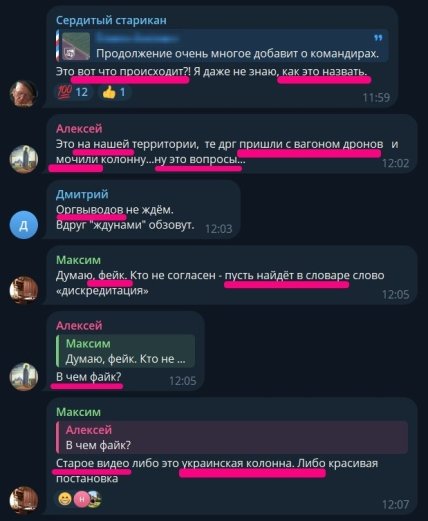Jump to the quoted Максим 'Думаю, фейк' reply
Viewport: 428px width, 521px height.
[x=126, y=351]
